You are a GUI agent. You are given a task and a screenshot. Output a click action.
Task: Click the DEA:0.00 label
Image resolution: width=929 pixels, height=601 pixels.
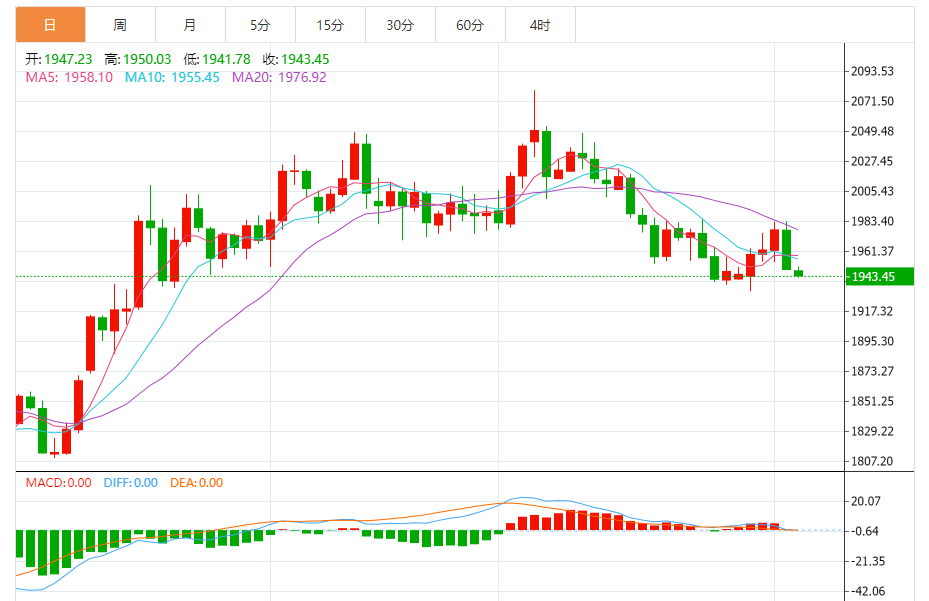[196, 483]
